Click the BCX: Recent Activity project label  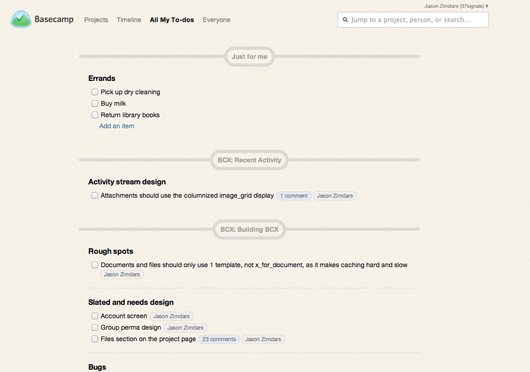[x=249, y=160]
